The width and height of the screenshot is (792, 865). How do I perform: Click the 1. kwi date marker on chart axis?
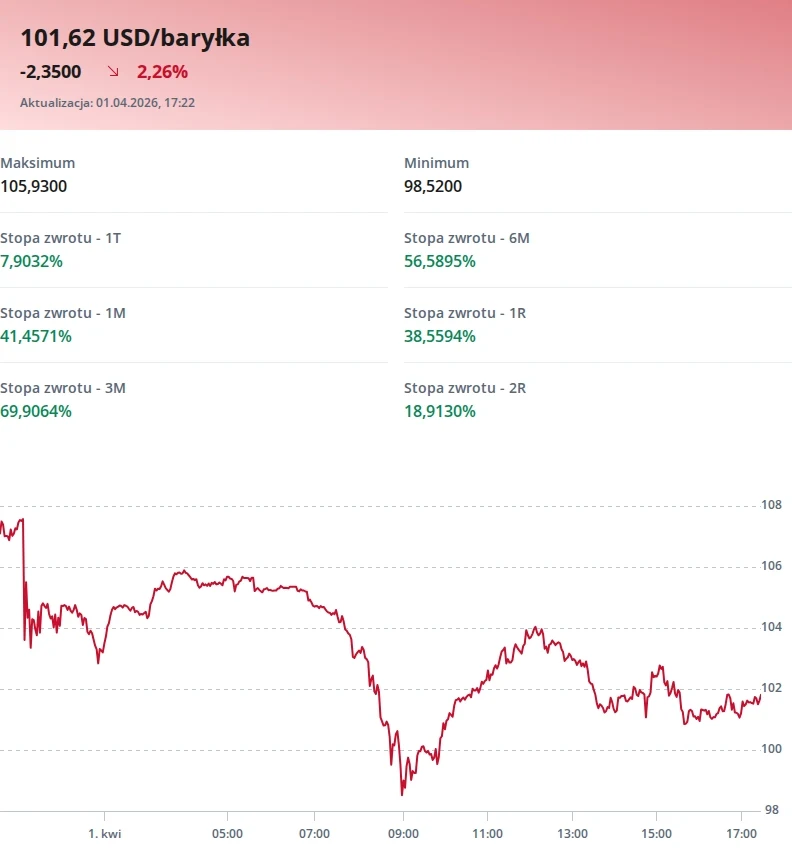click(x=105, y=834)
